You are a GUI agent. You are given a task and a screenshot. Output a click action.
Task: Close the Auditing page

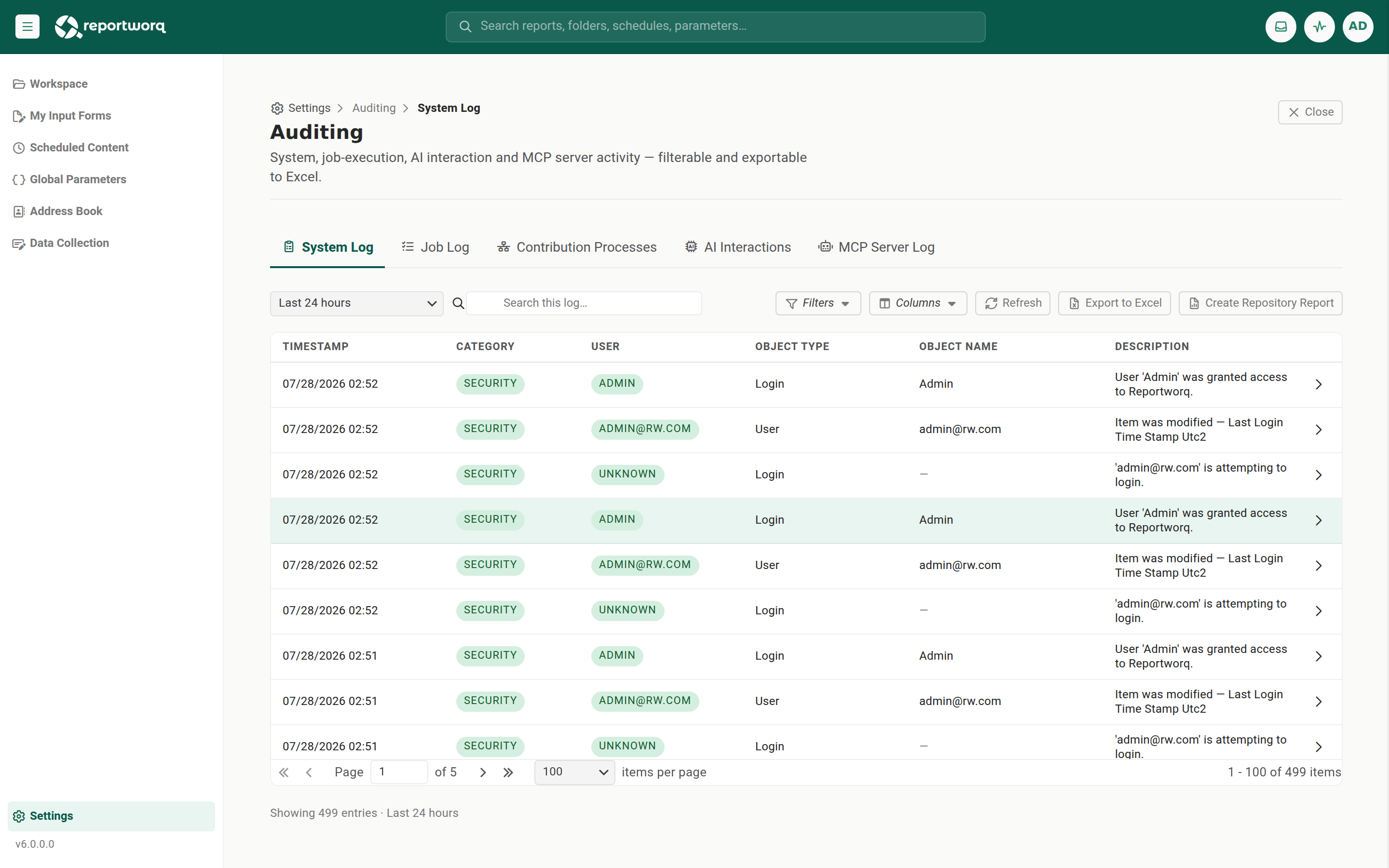tap(1310, 112)
